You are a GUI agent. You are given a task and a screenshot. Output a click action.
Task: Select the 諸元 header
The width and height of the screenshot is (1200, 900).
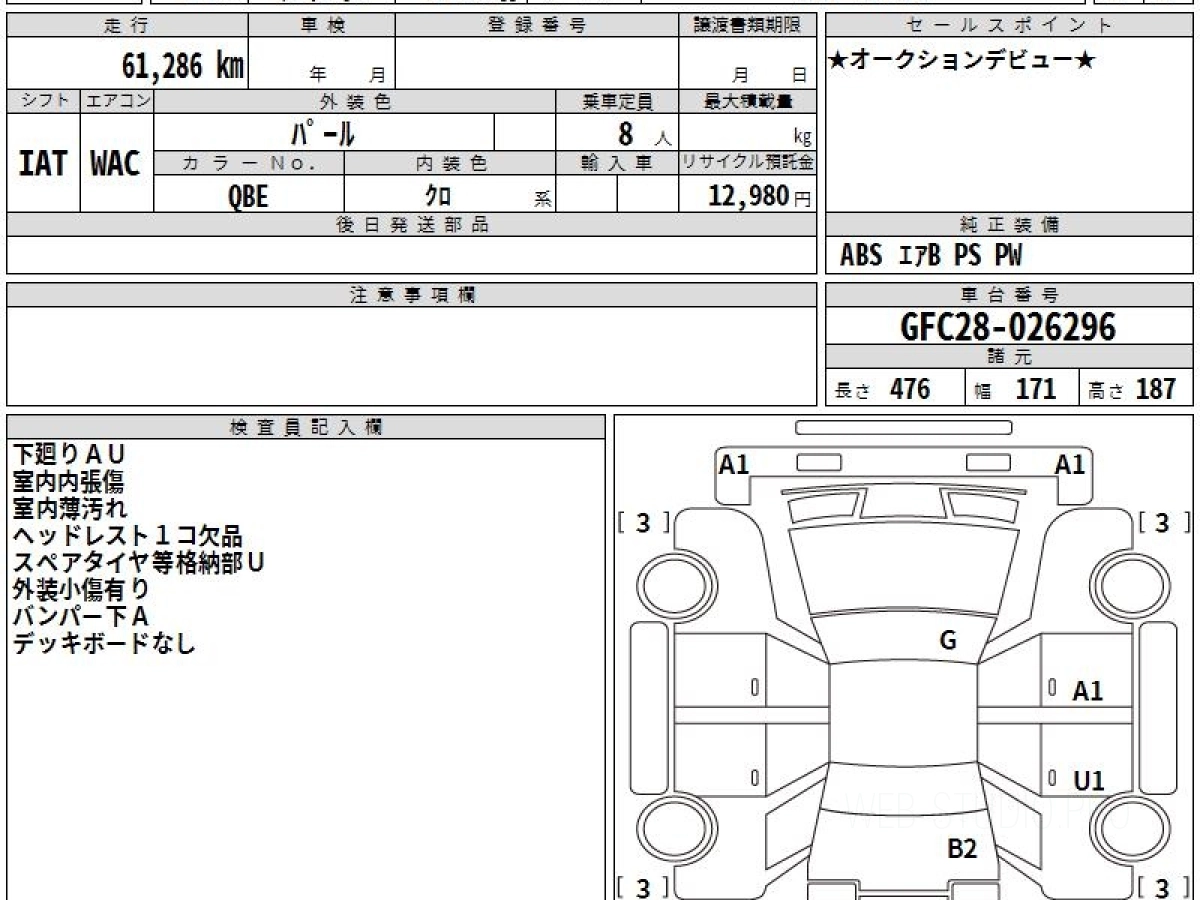1010,357
